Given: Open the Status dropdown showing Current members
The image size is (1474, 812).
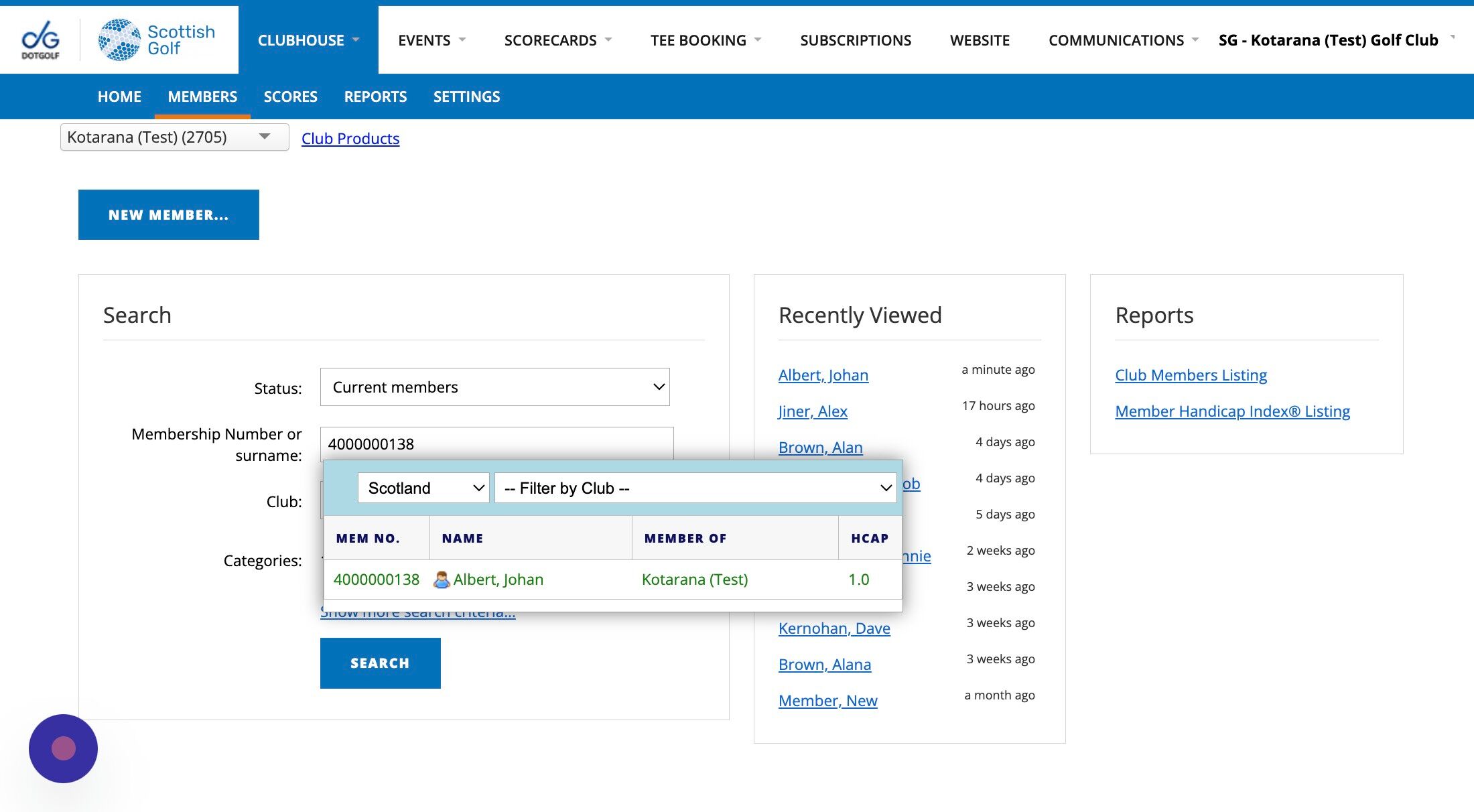Looking at the screenshot, I should (x=494, y=387).
